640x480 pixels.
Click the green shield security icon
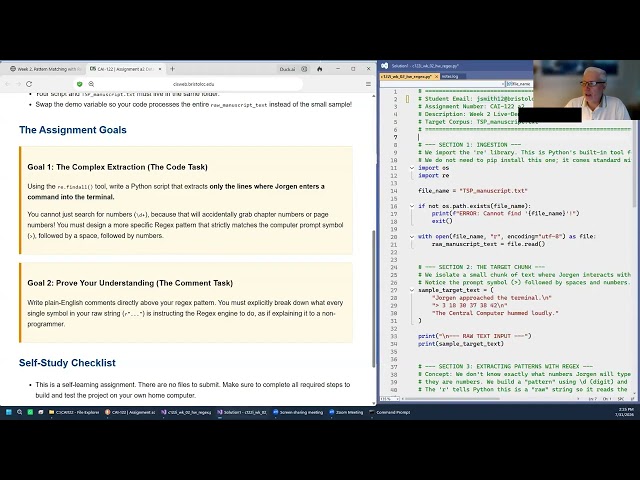[80, 84]
